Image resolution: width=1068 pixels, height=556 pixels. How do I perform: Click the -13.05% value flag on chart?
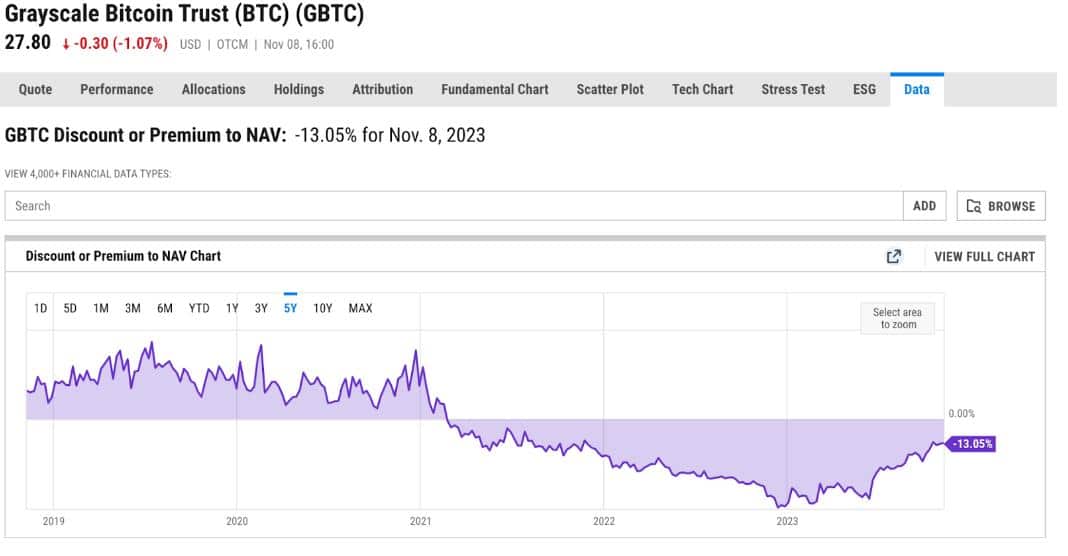click(972, 444)
